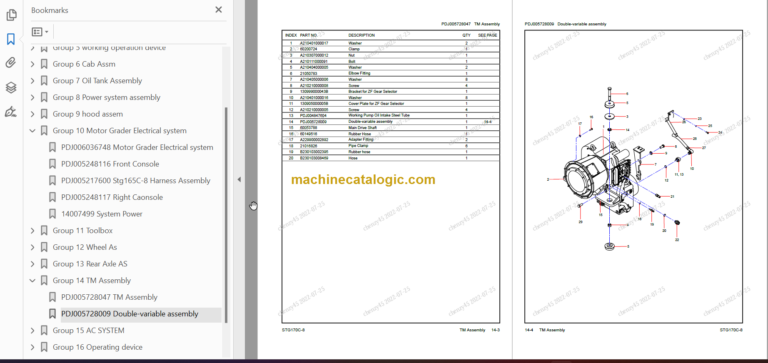768x363 pixels.
Task: Open bookmark Group 7 Oil Tank Assembly
Action: 97,80
